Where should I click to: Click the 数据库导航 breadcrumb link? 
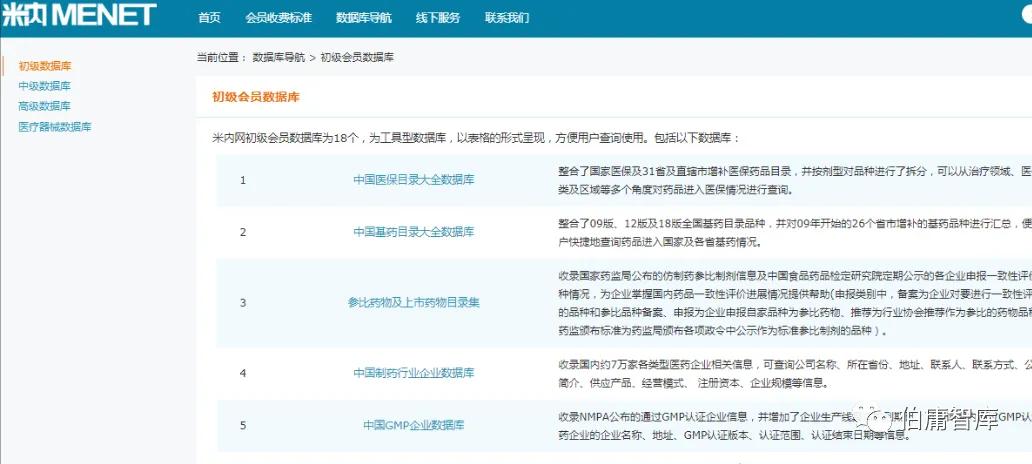[x=279, y=57]
